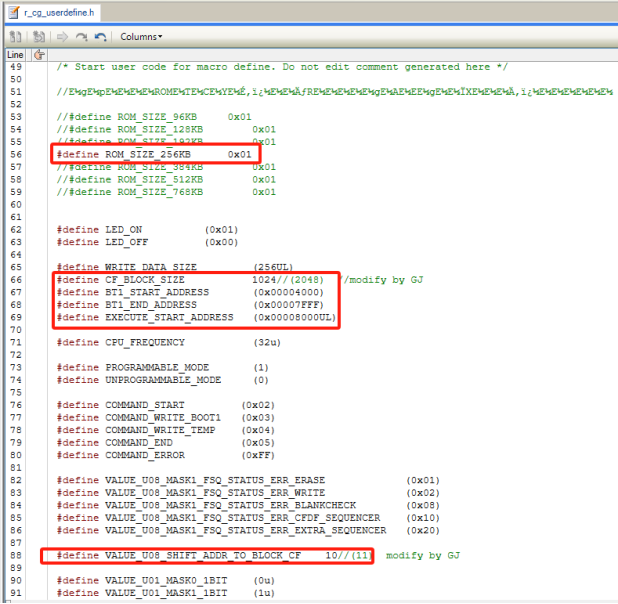Click the pointing-hand column header icon

(x=39, y=55)
